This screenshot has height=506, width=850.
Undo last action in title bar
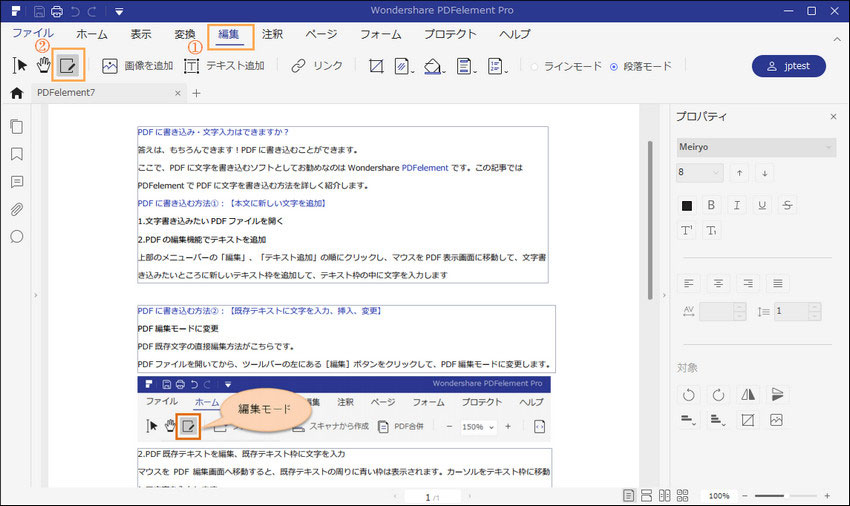pos(75,11)
